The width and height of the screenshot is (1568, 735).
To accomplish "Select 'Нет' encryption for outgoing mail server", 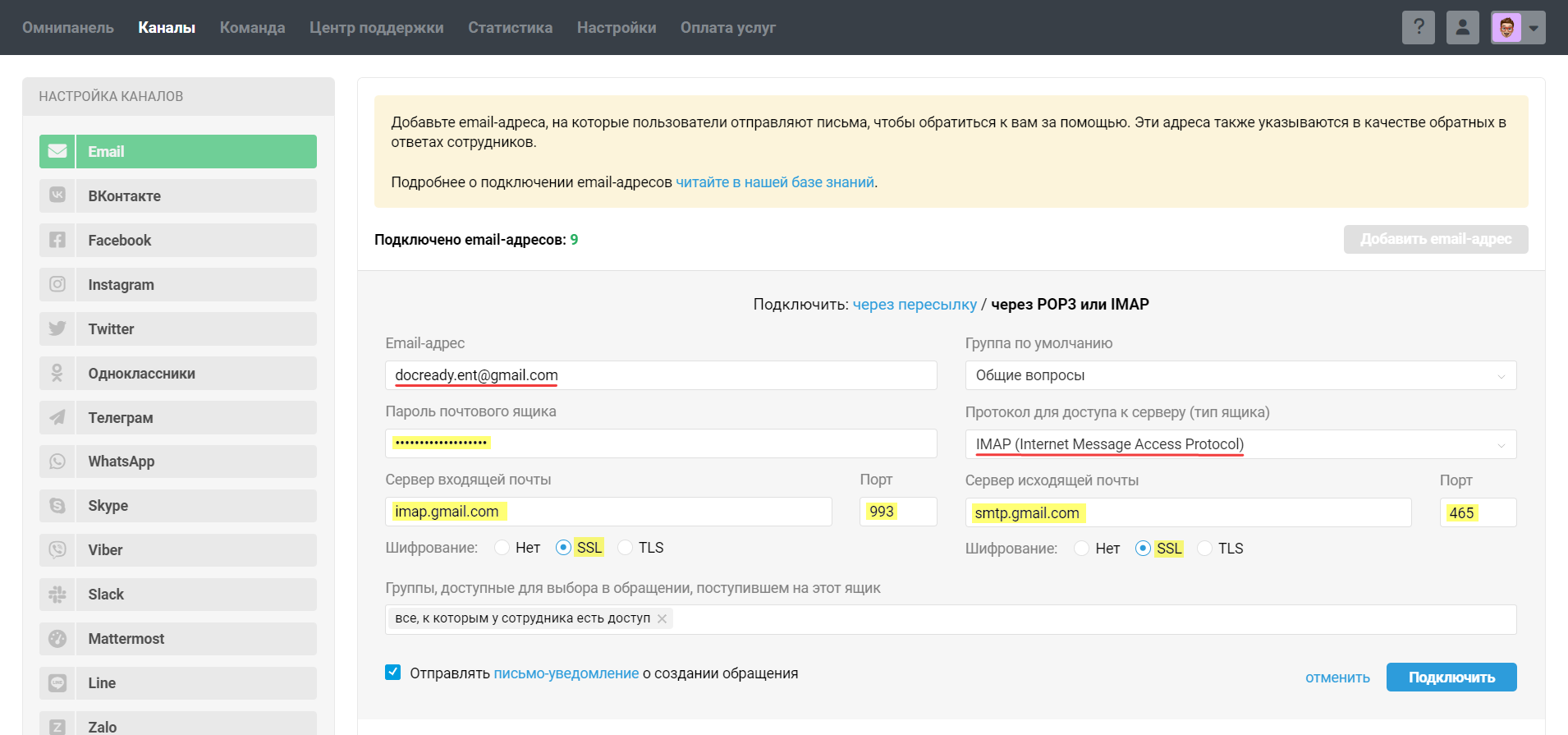I will 1082,549.
